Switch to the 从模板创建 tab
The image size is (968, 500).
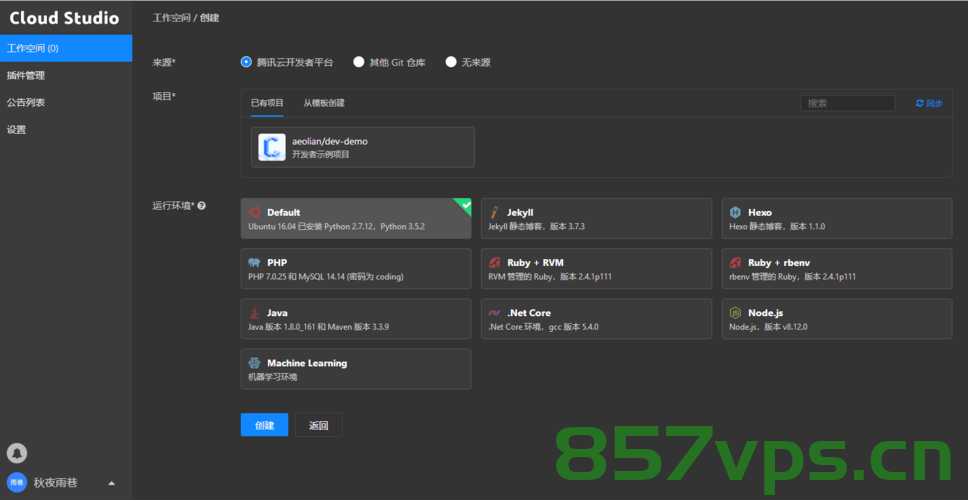coord(324,103)
